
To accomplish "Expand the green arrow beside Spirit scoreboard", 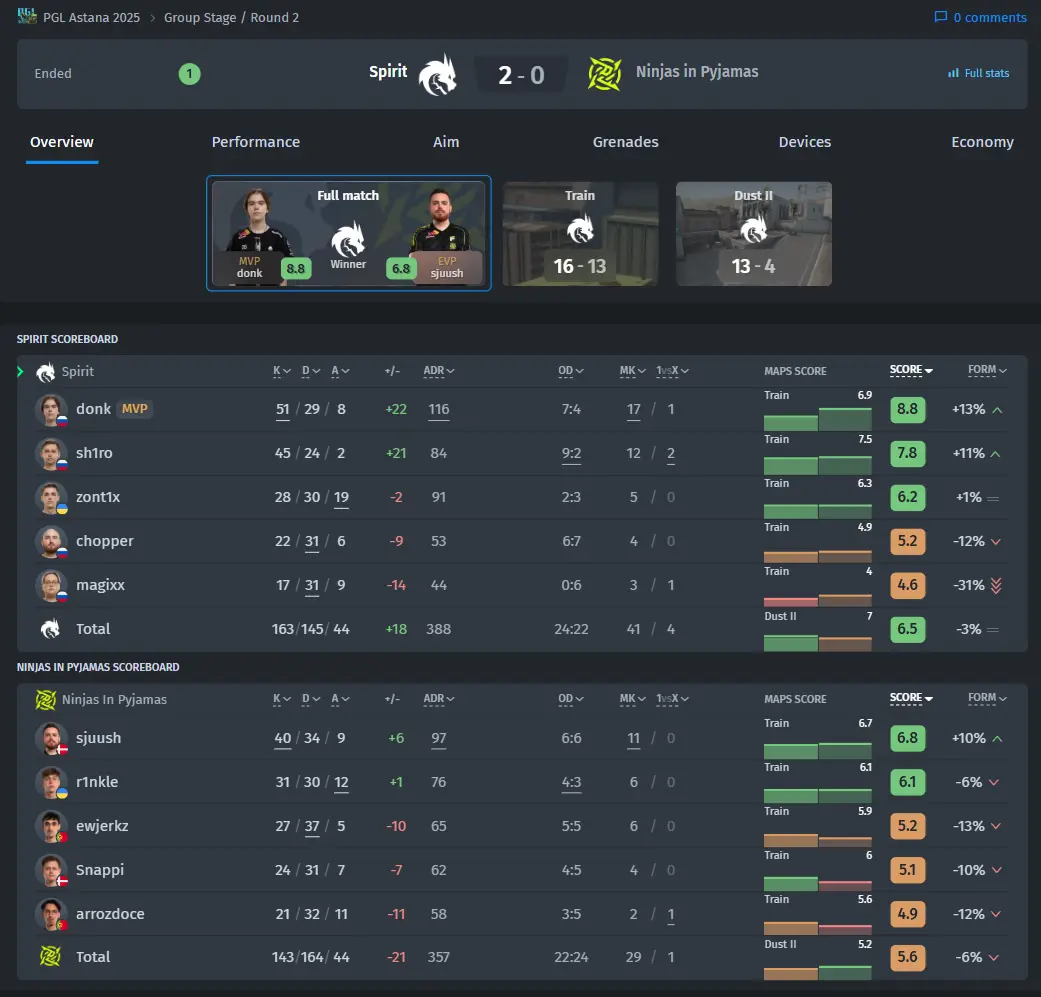I will [x=21, y=372].
